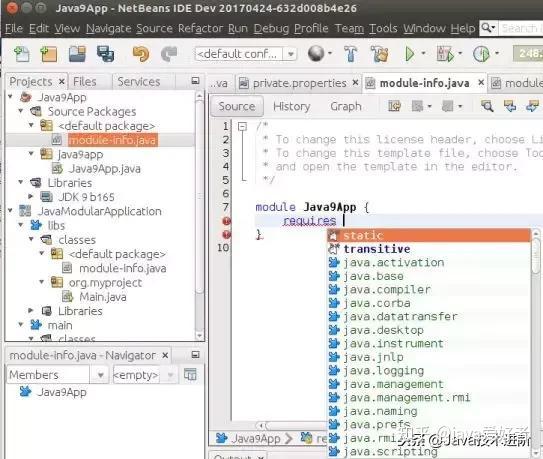Viewport: 543px width, 459px height.
Task: Open Debug Project arrow dropdown
Action: 460,53
